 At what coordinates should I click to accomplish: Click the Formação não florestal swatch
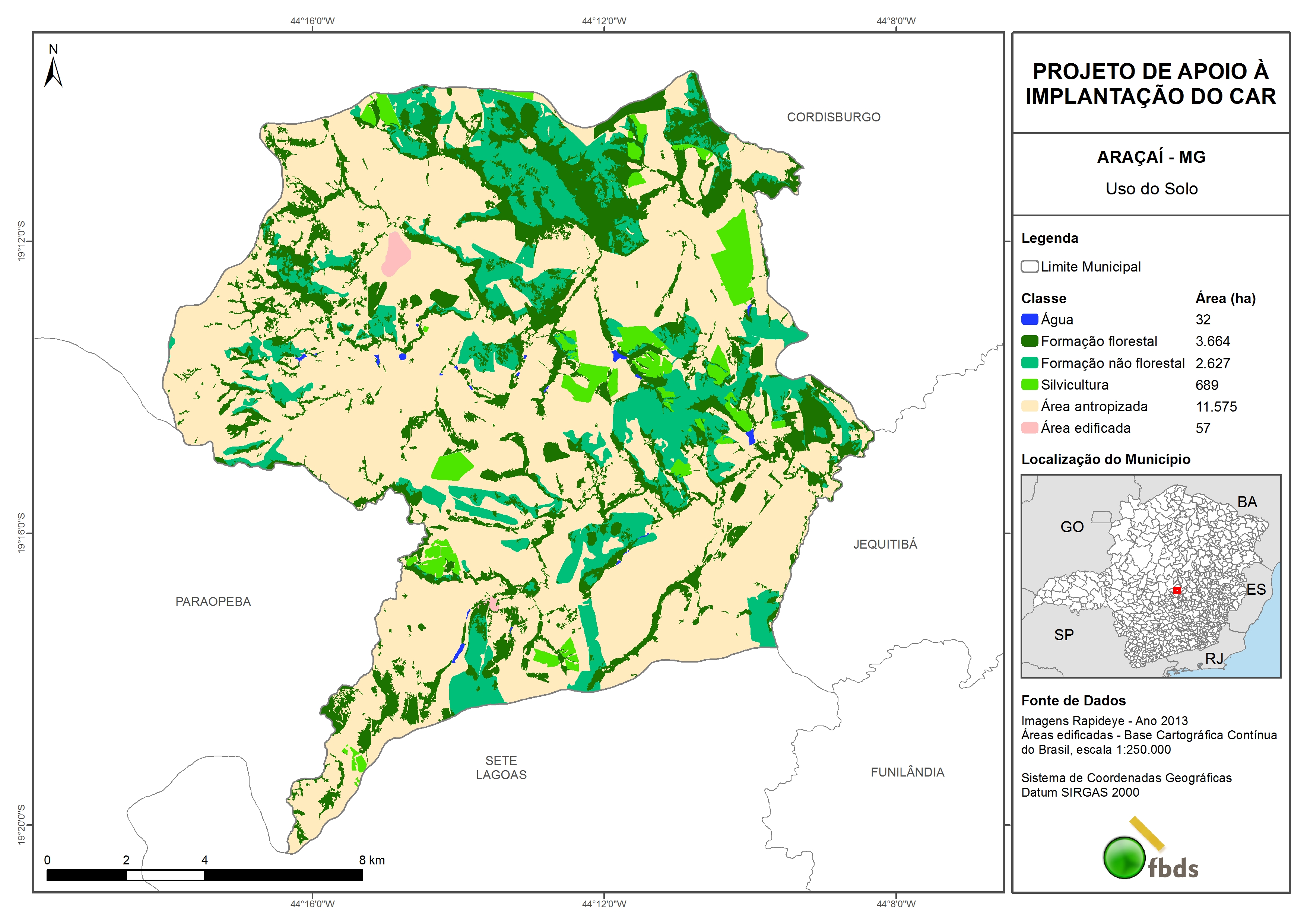point(1029,363)
